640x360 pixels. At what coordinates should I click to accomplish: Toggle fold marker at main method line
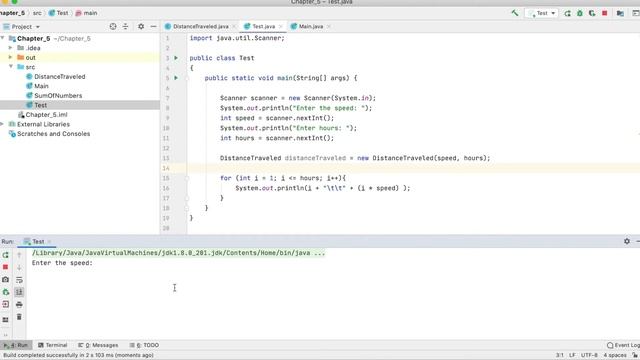point(187,78)
